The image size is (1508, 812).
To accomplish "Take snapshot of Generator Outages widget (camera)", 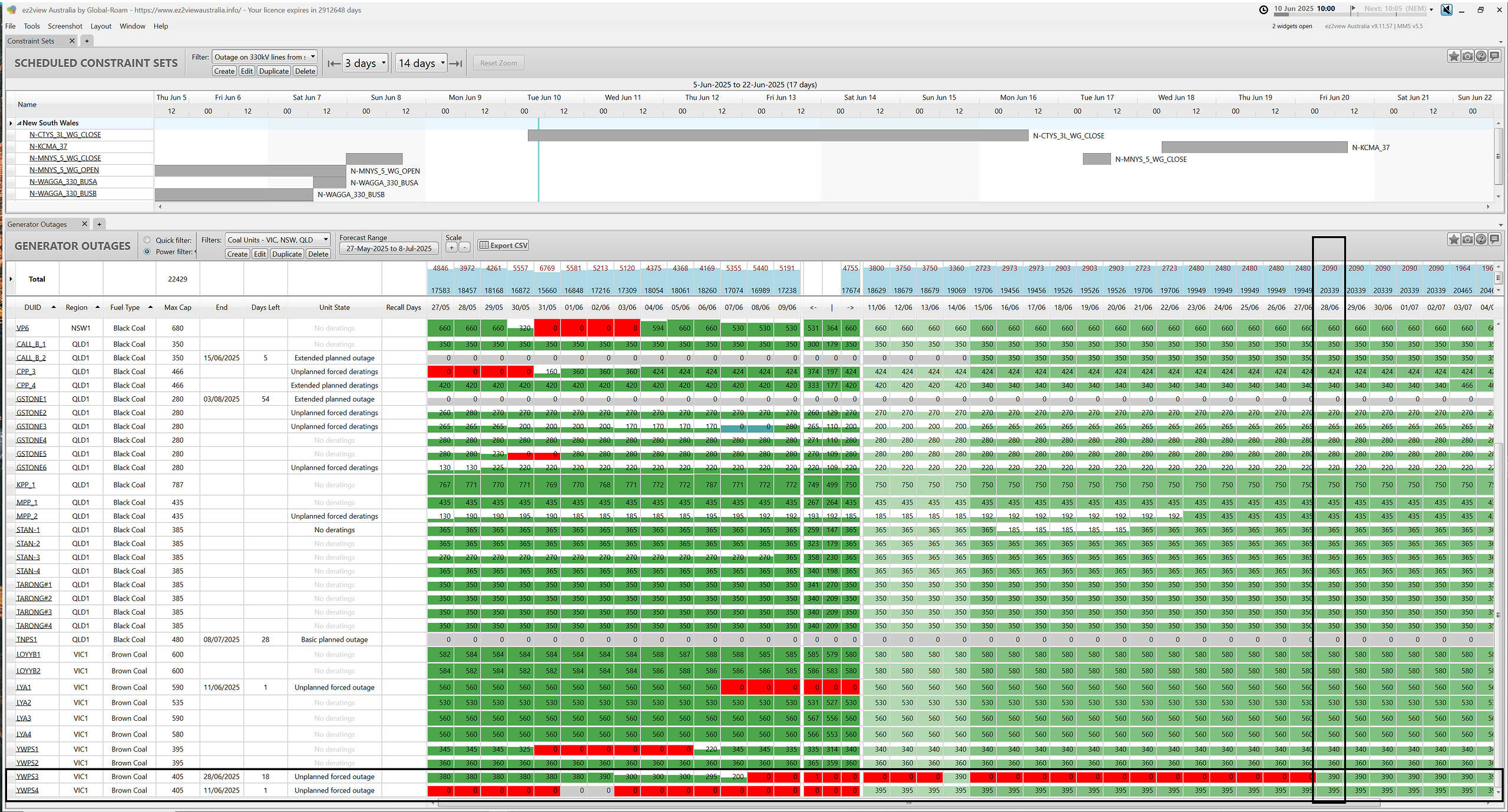I will (x=1467, y=239).
